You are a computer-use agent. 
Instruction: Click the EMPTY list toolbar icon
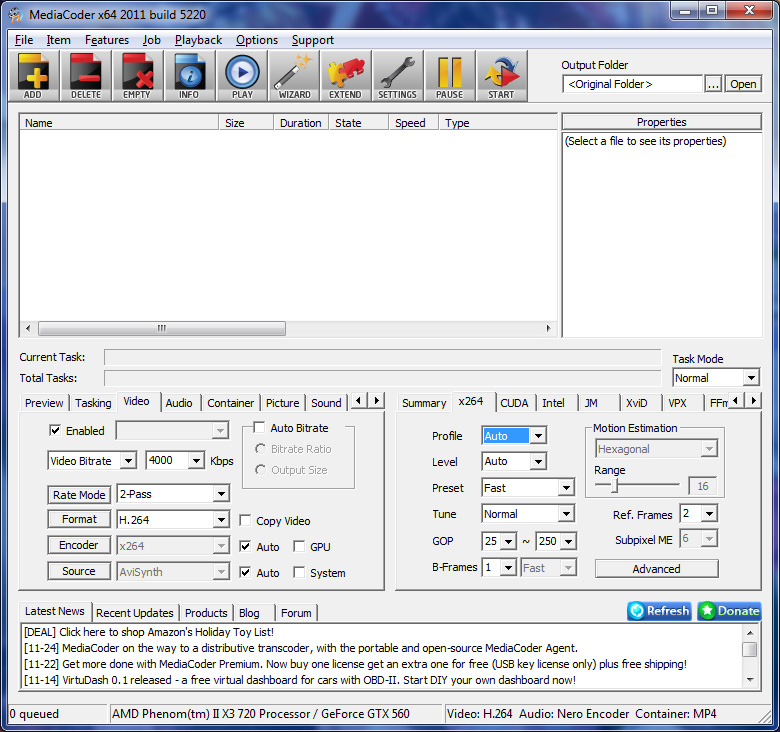click(x=137, y=76)
